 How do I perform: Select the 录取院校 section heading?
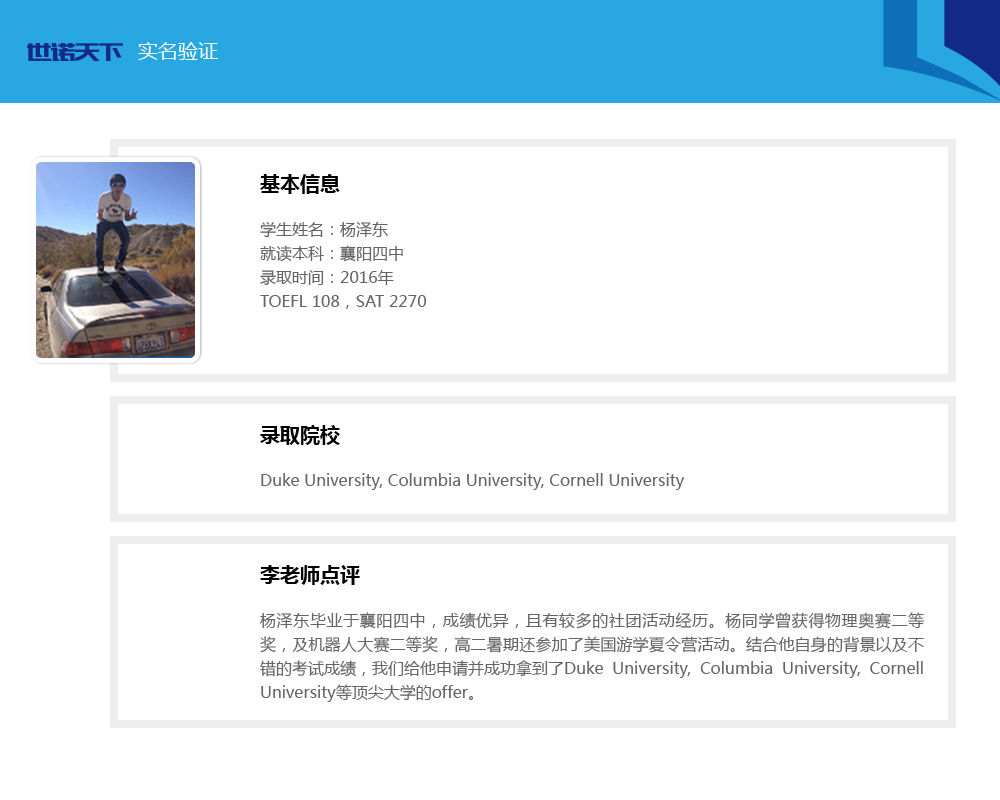[x=300, y=436]
